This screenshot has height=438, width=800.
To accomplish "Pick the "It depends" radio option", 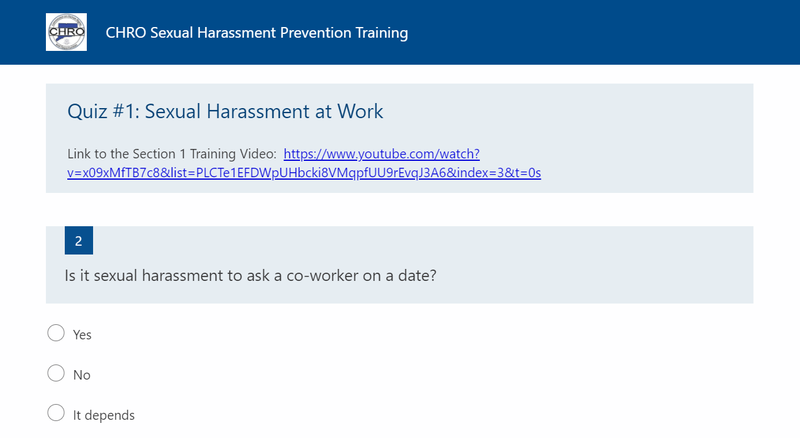I will click(x=56, y=413).
